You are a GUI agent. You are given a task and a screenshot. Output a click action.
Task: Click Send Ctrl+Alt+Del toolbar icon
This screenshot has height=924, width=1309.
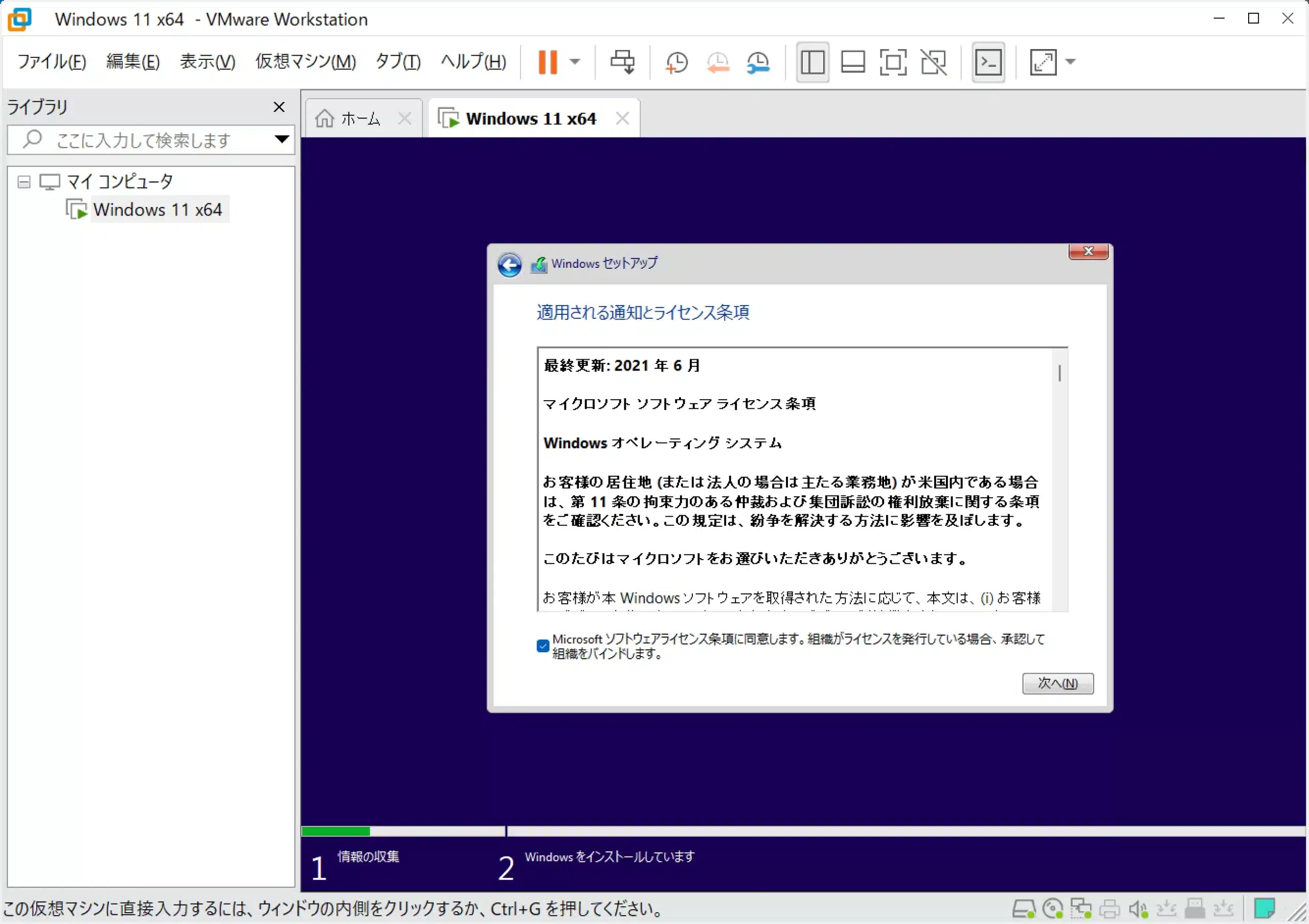[622, 61]
